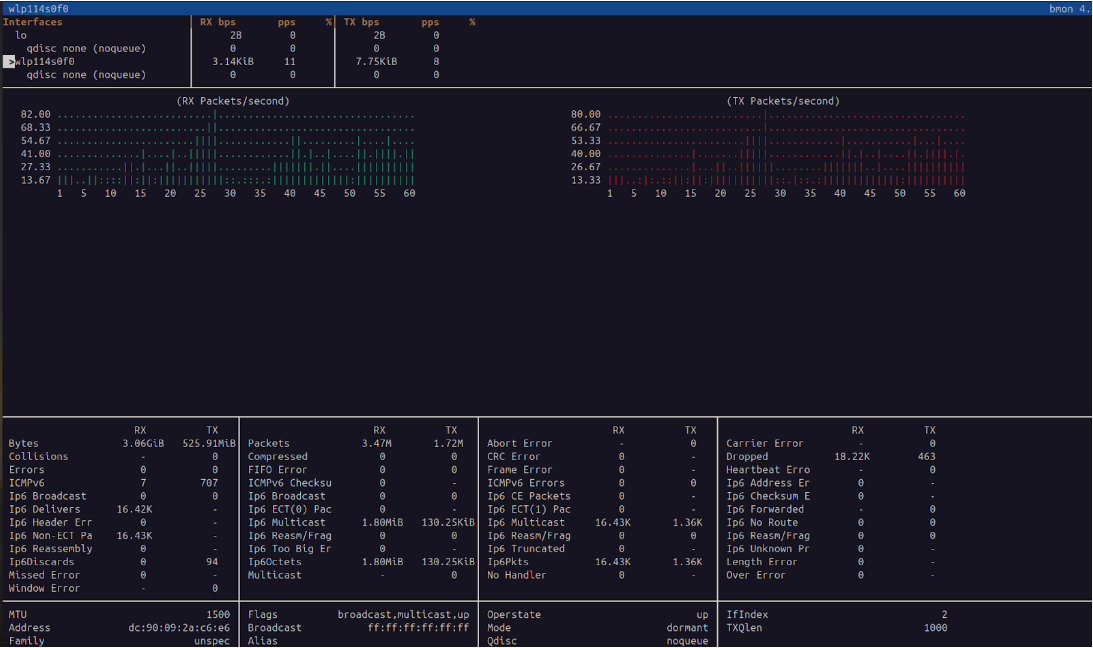Click the MAC address dc:90:09:2a:c6:e6
This screenshot has height=648, width=1093.
[179, 628]
